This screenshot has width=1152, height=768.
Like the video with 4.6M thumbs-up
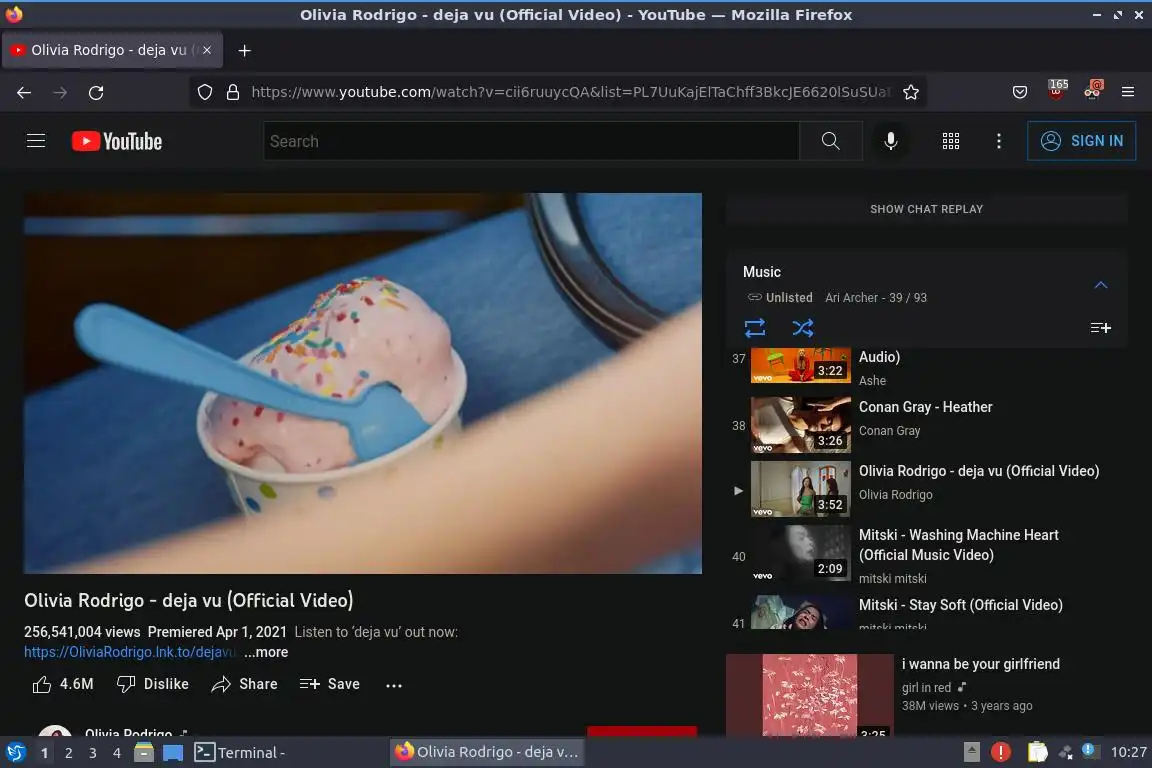[x=63, y=684]
